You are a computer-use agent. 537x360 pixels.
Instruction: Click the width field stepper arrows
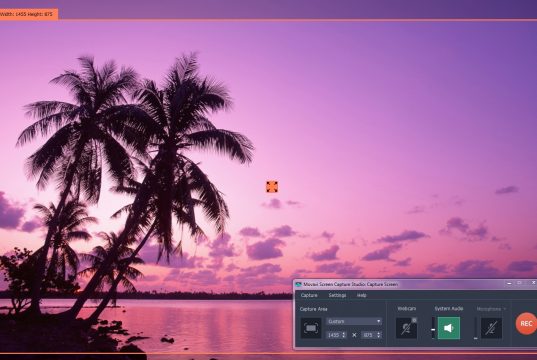pyautogui.click(x=344, y=335)
